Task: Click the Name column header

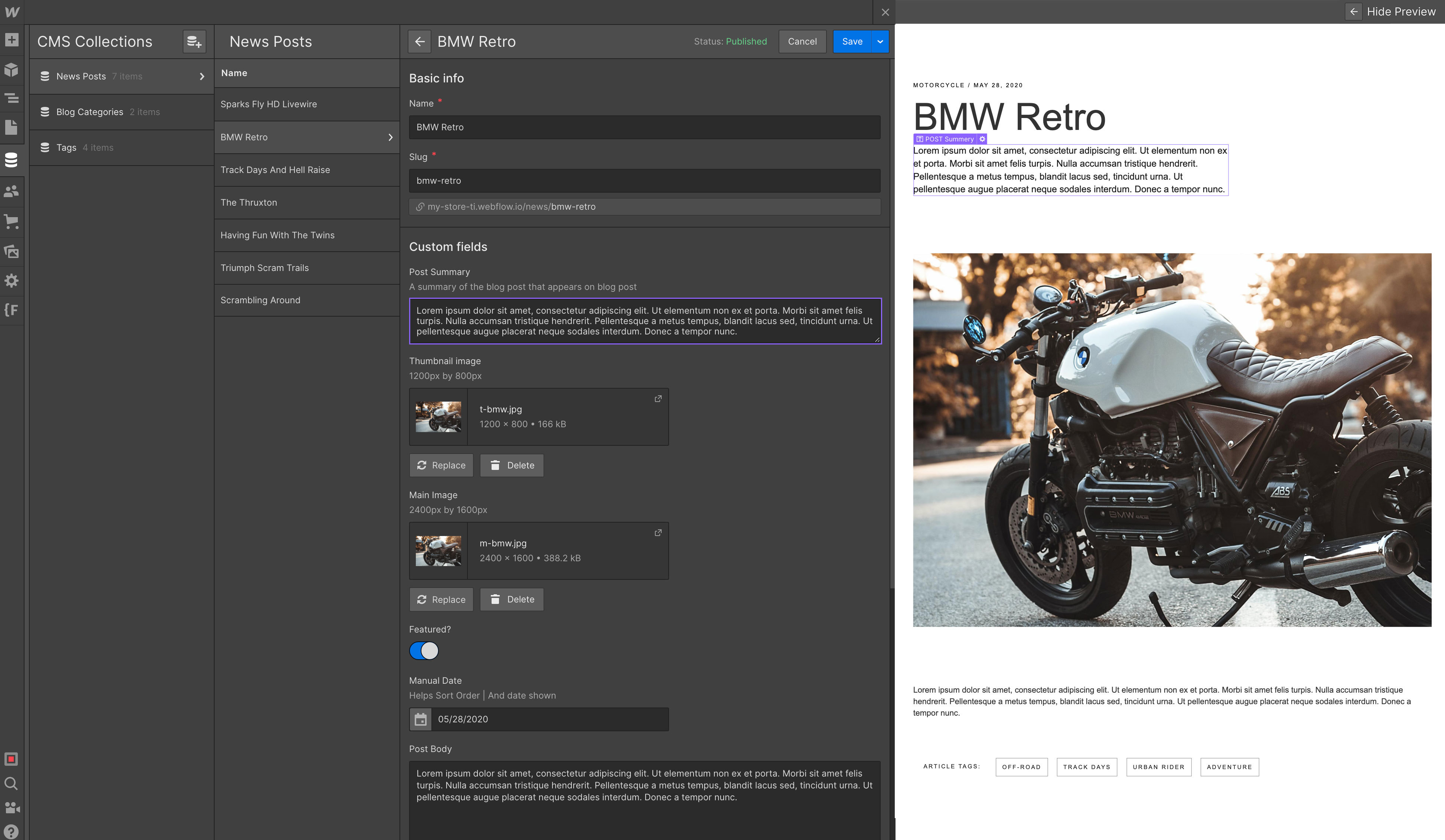Action: [x=235, y=73]
